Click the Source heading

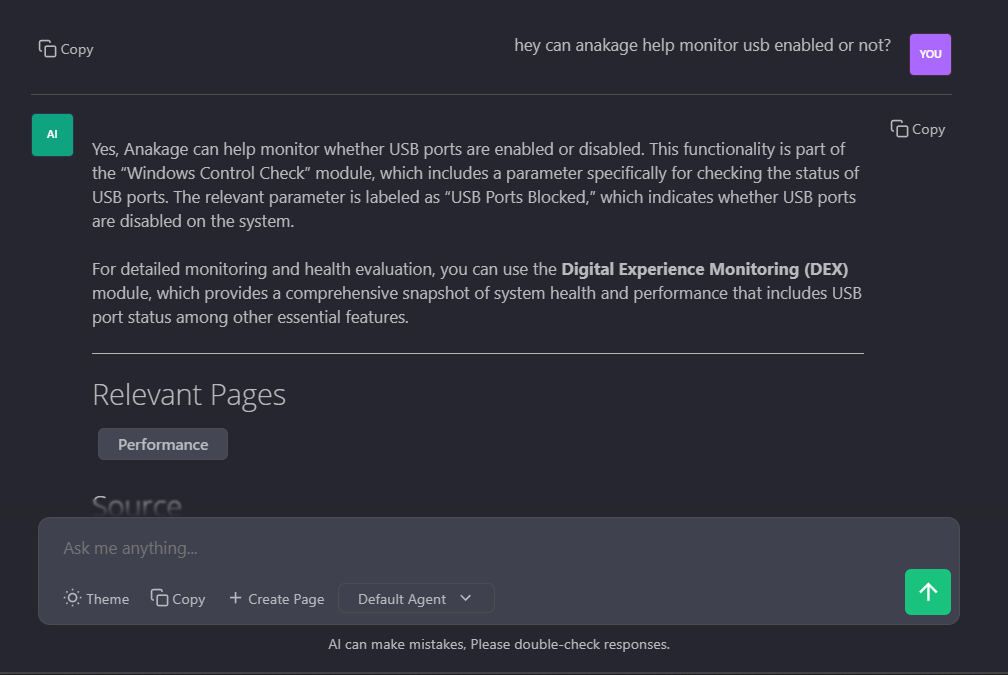(x=137, y=505)
